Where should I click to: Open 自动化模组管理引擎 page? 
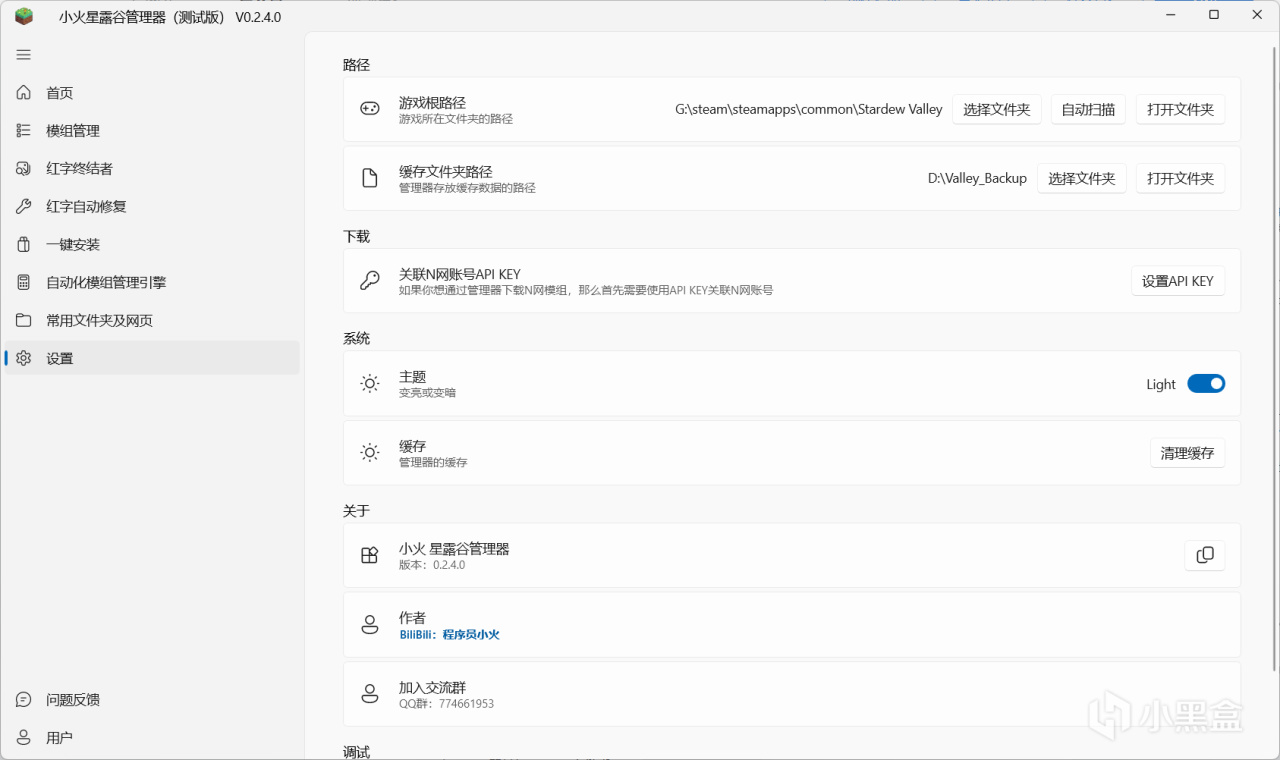[151, 283]
